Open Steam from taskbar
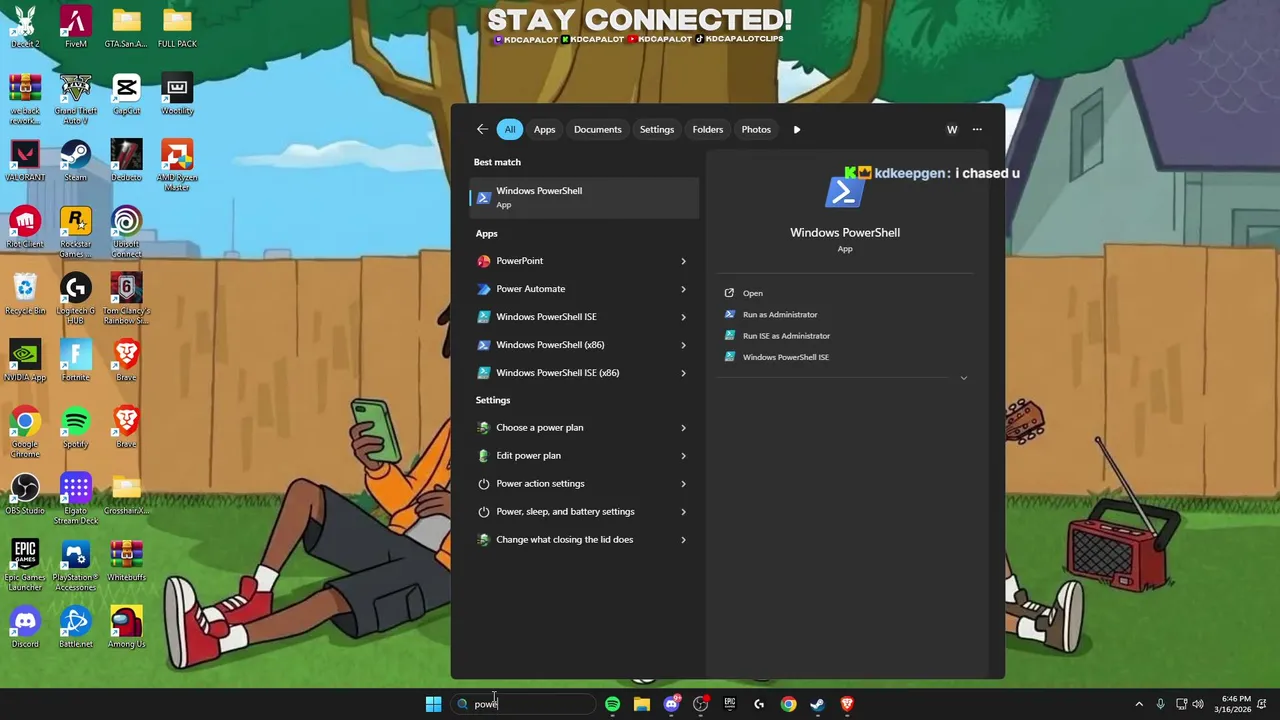 pyautogui.click(x=817, y=704)
